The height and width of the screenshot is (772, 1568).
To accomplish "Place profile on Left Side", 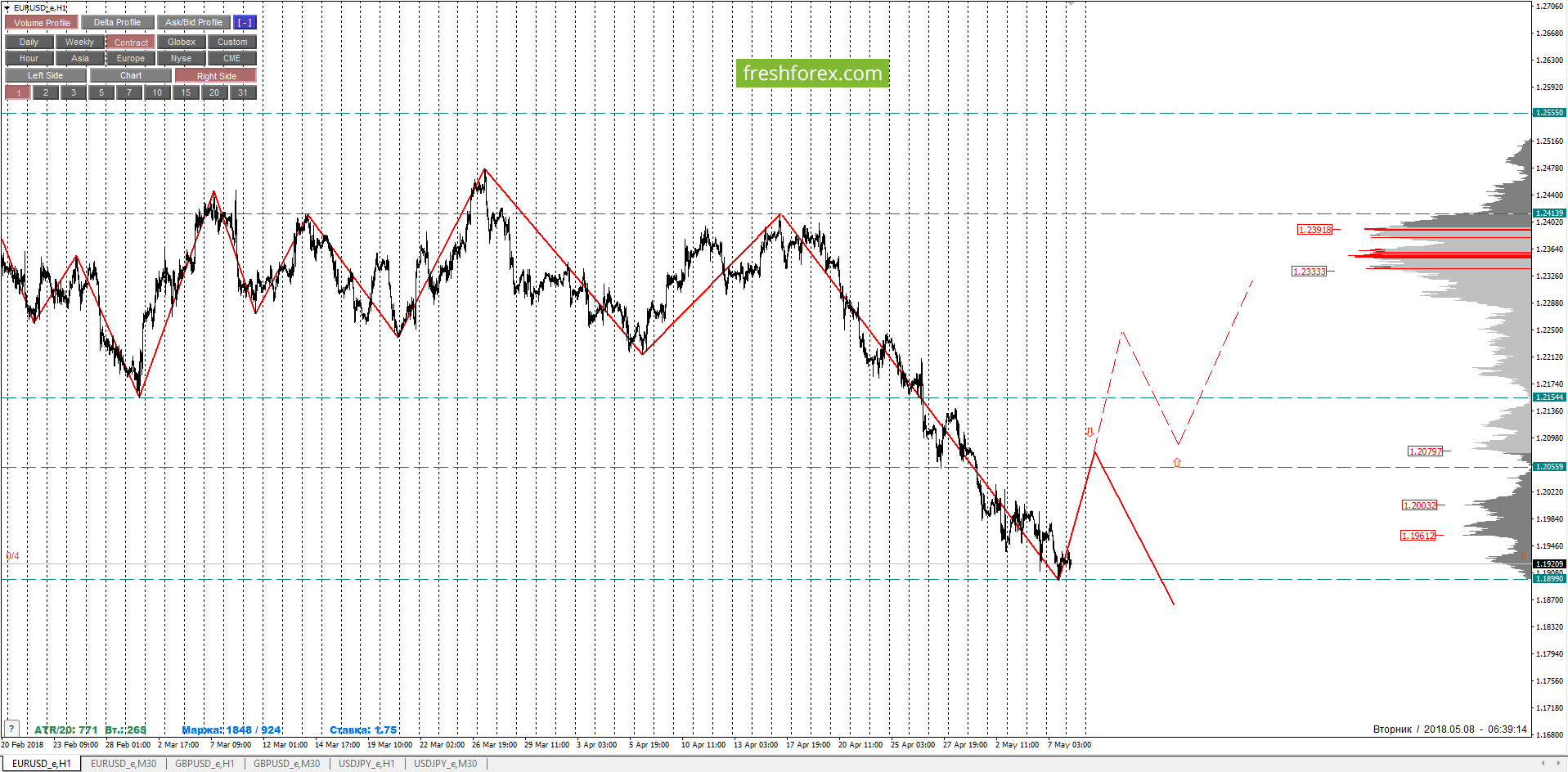I will point(45,75).
